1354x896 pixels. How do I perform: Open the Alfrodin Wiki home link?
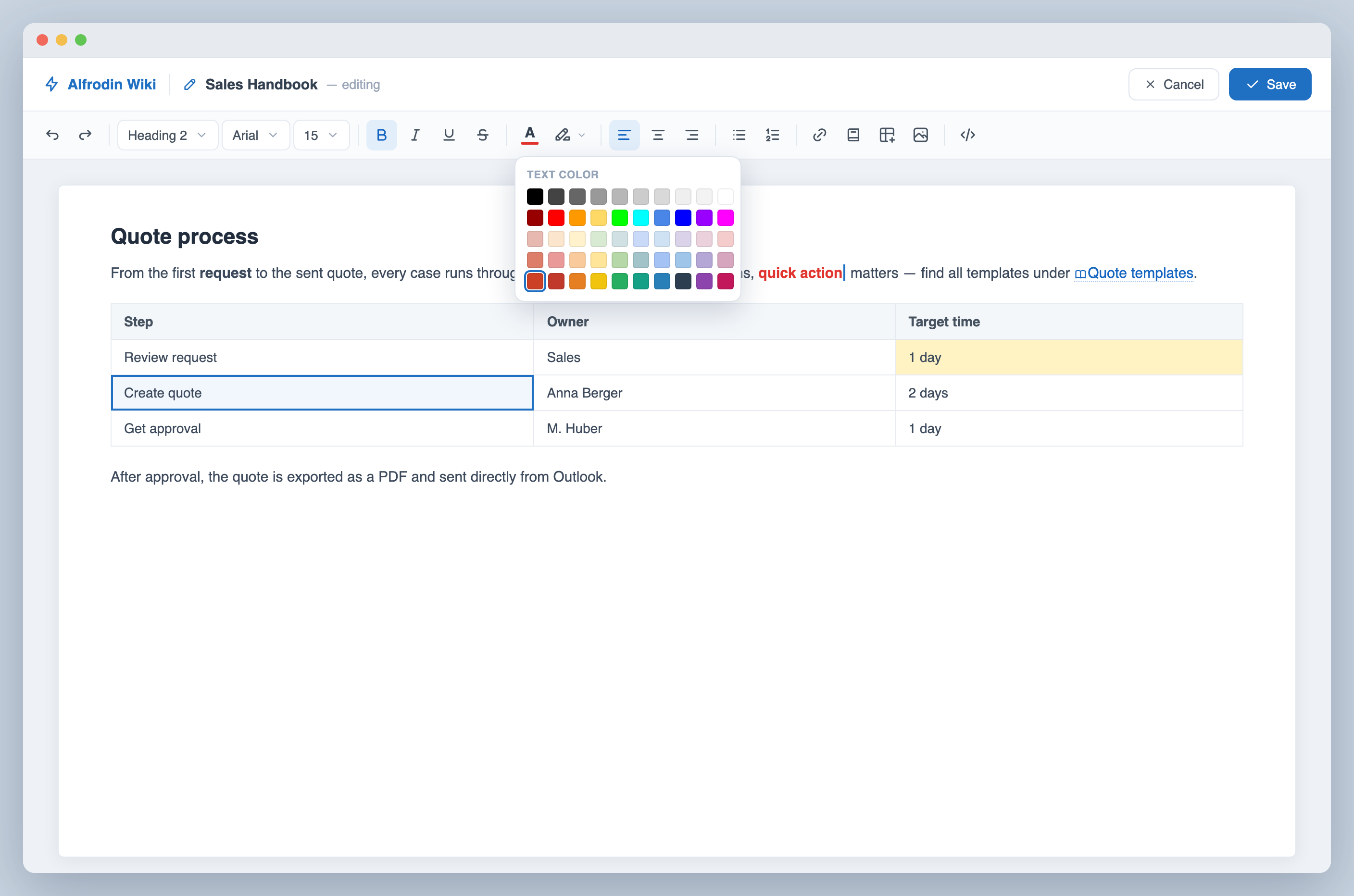click(x=112, y=84)
